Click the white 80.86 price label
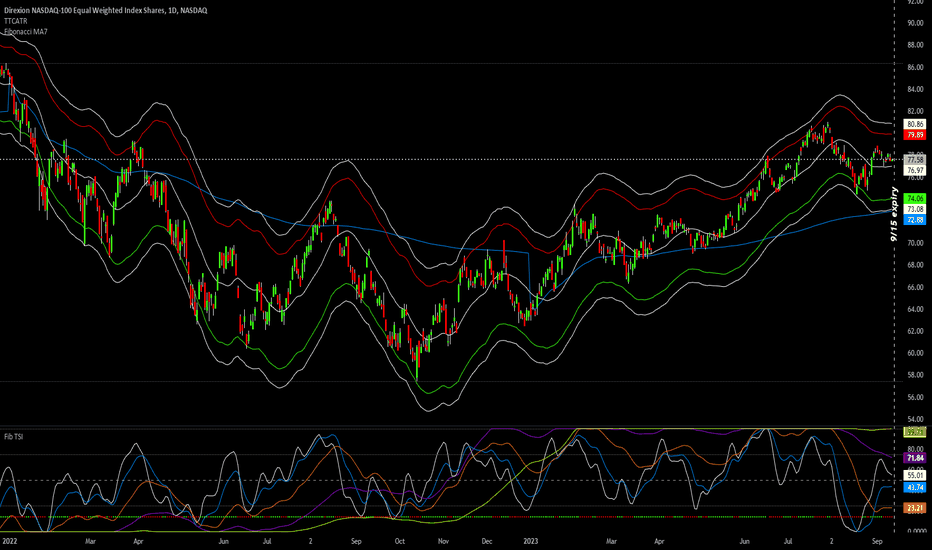Screen dimensions: 932x550 click(915, 124)
